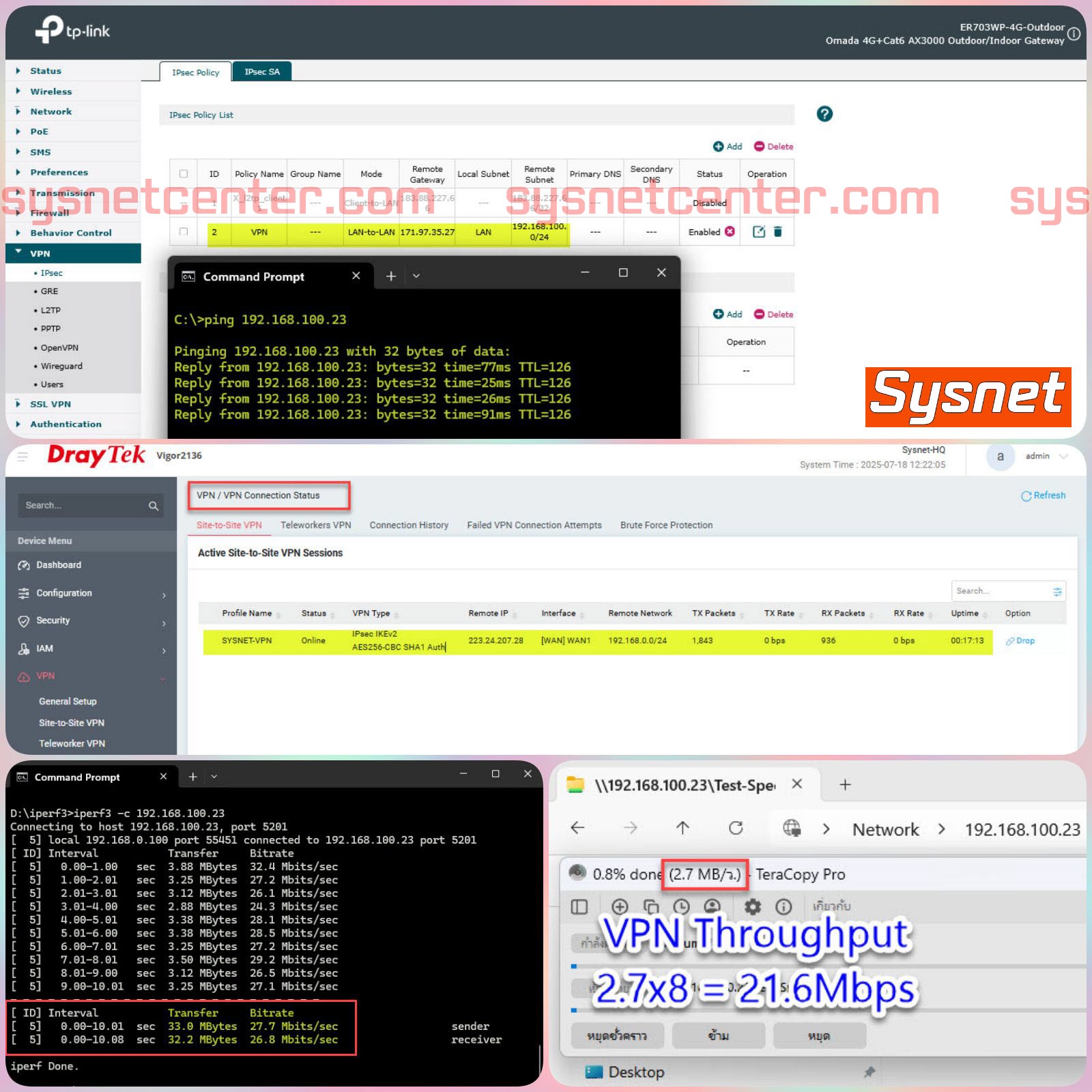Expand the Network menu section

point(51,112)
